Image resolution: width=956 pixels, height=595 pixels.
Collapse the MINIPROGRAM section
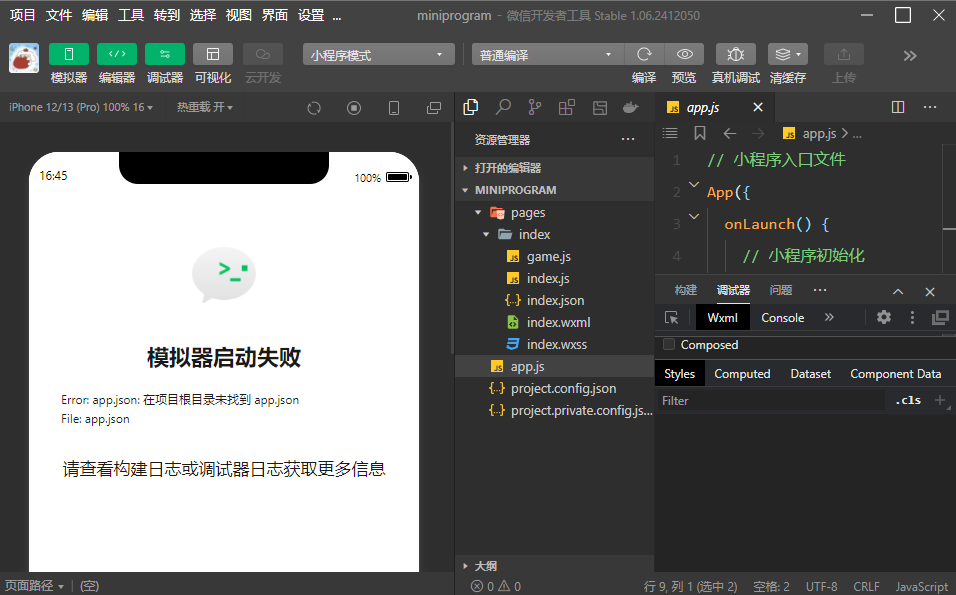pos(555,190)
